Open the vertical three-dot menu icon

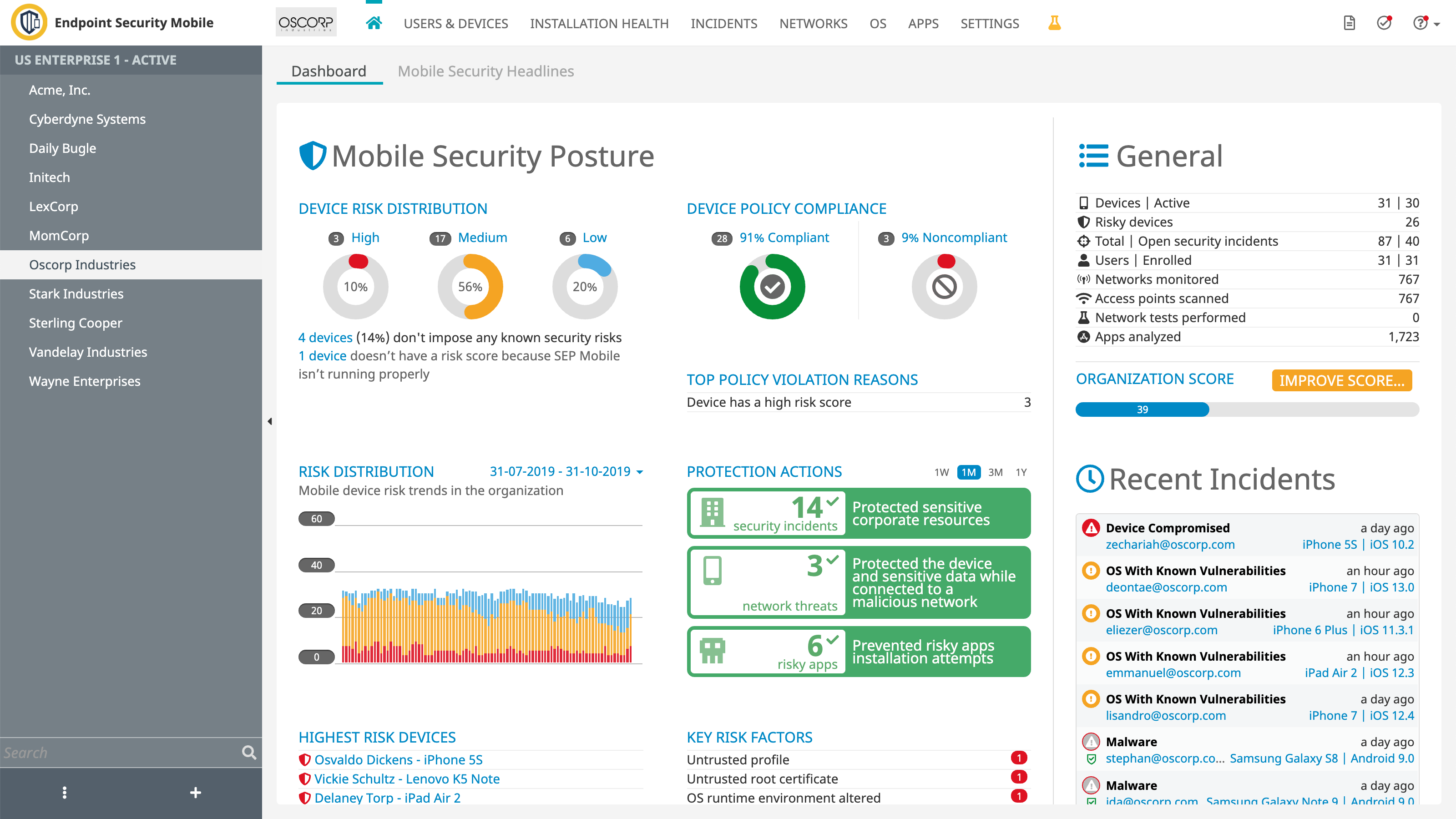click(x=65, y=793)
